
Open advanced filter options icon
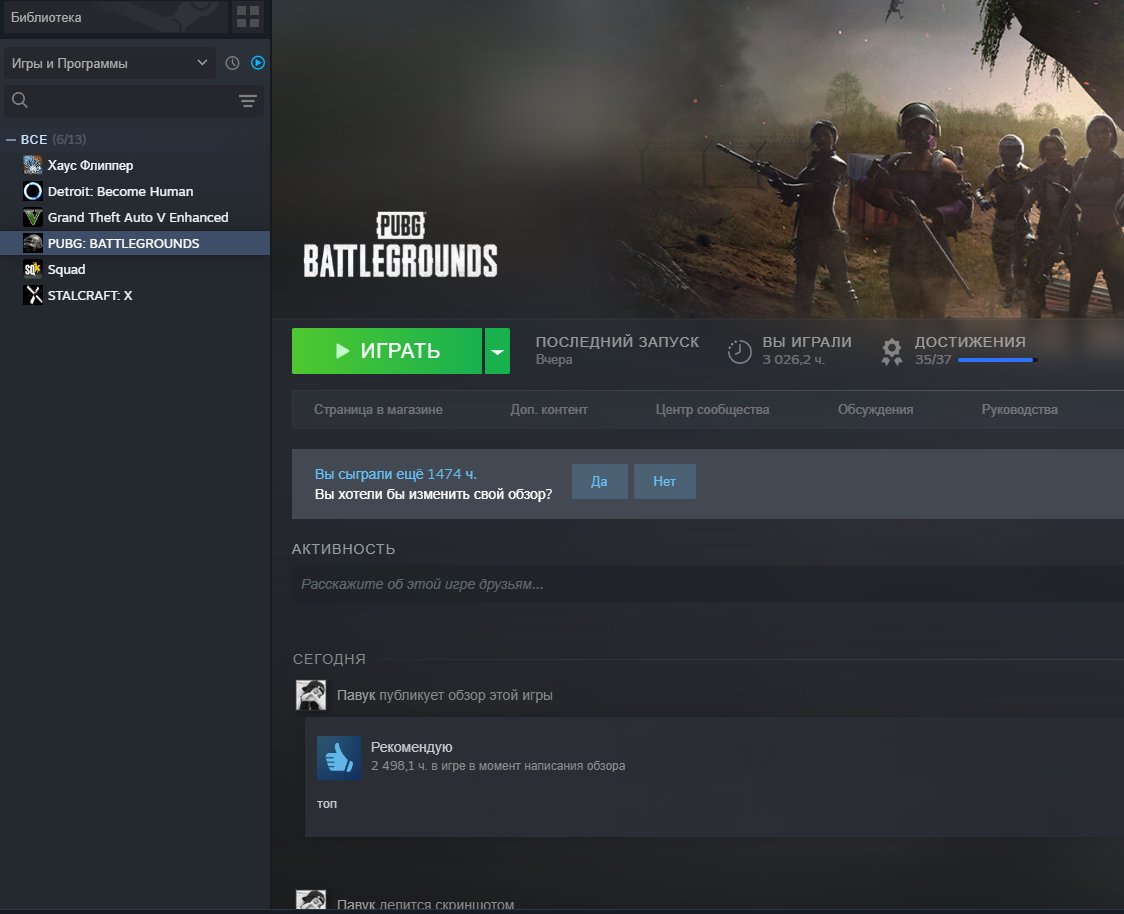[248, 101]
